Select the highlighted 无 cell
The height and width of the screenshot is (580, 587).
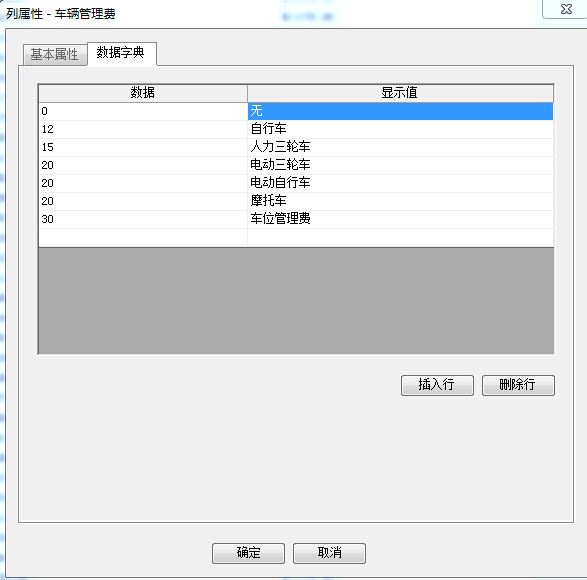(x=400, y=111)
